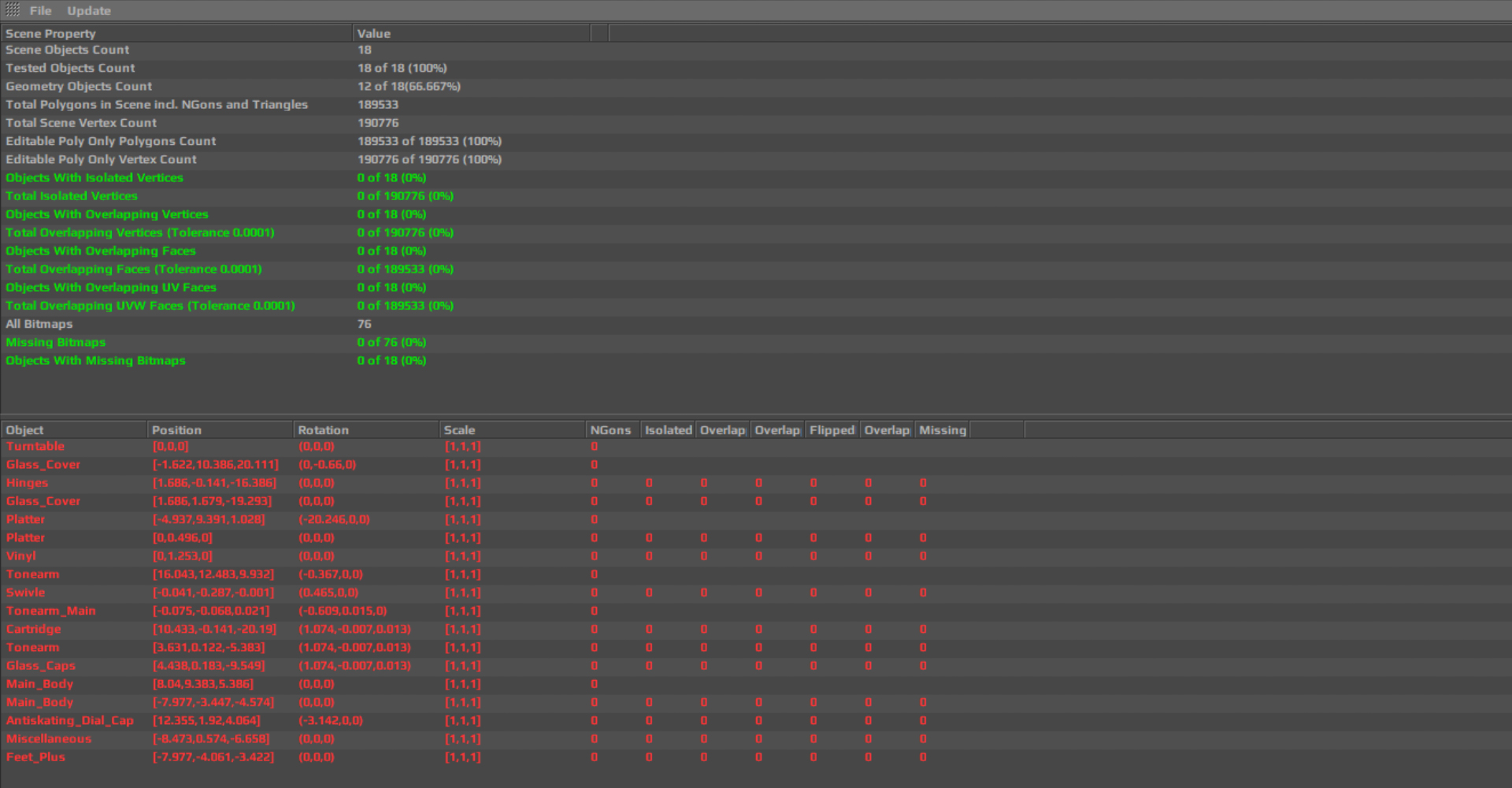
Task: Click position [1.686,1.679,-19.293] of Glass_Cover
Action: click(212, 500)
